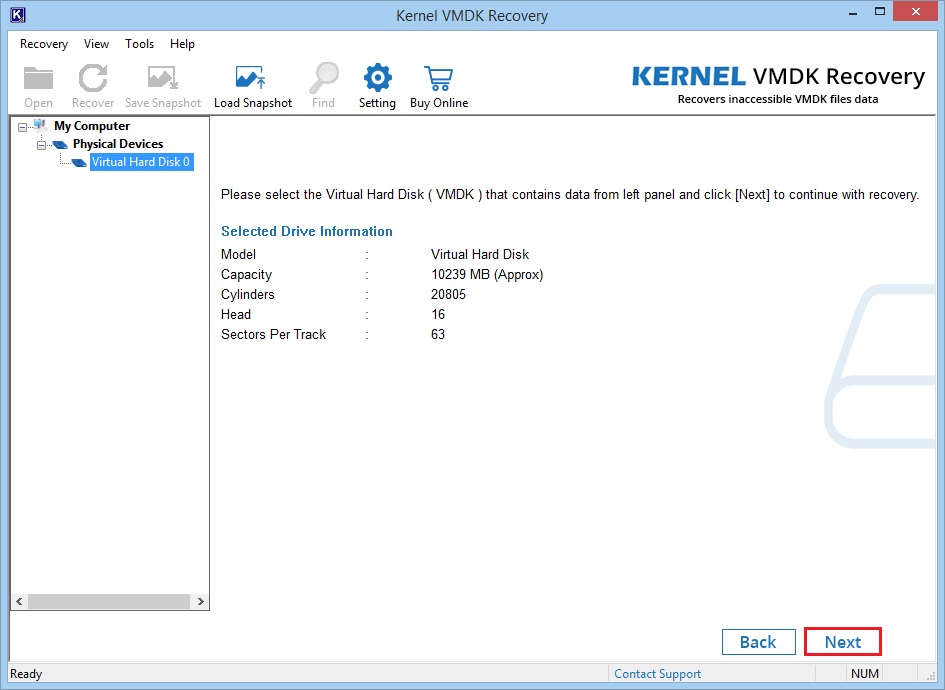Viewport: 945px width, 690px height.
Task: Open the Setting gear icon
Action: pyautogui.click(x=377, y=78)
